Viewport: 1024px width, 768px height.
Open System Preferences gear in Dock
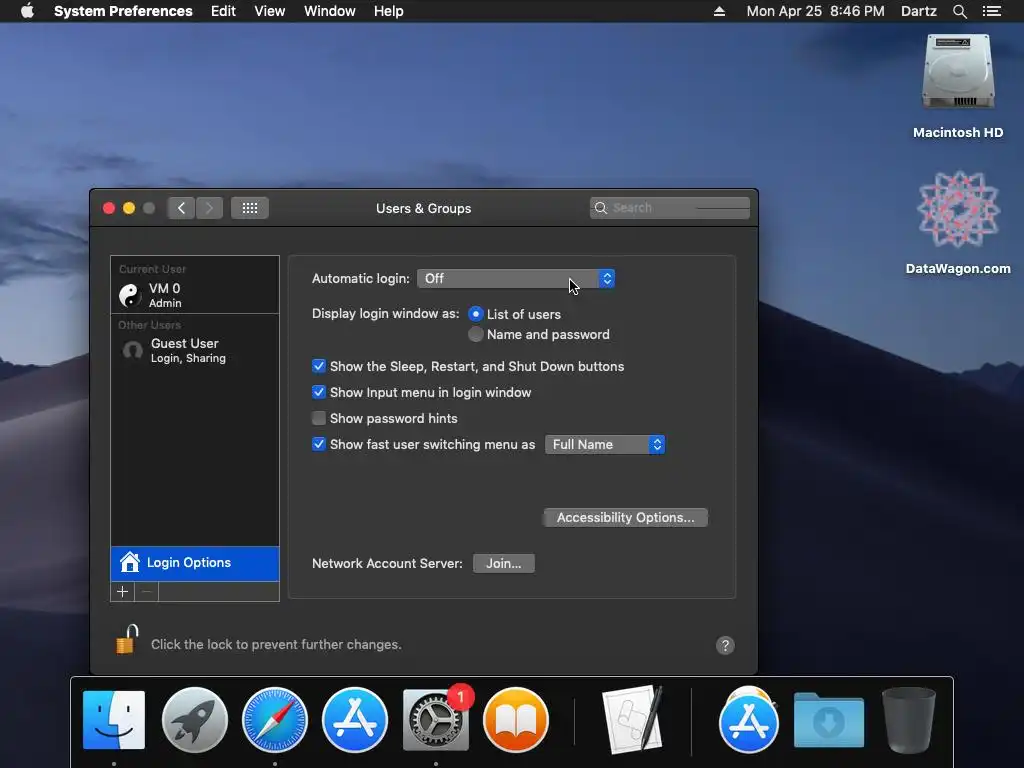pos(436,720)
